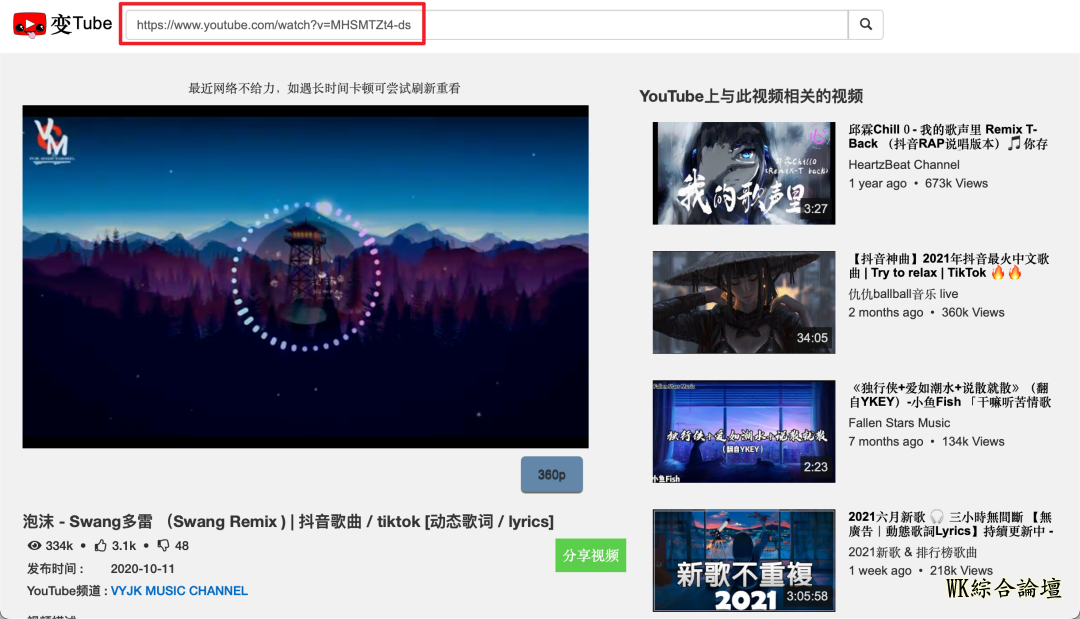Select the 360p quality button
Screen dimensions: 1080x619
(x=552, y=474)
